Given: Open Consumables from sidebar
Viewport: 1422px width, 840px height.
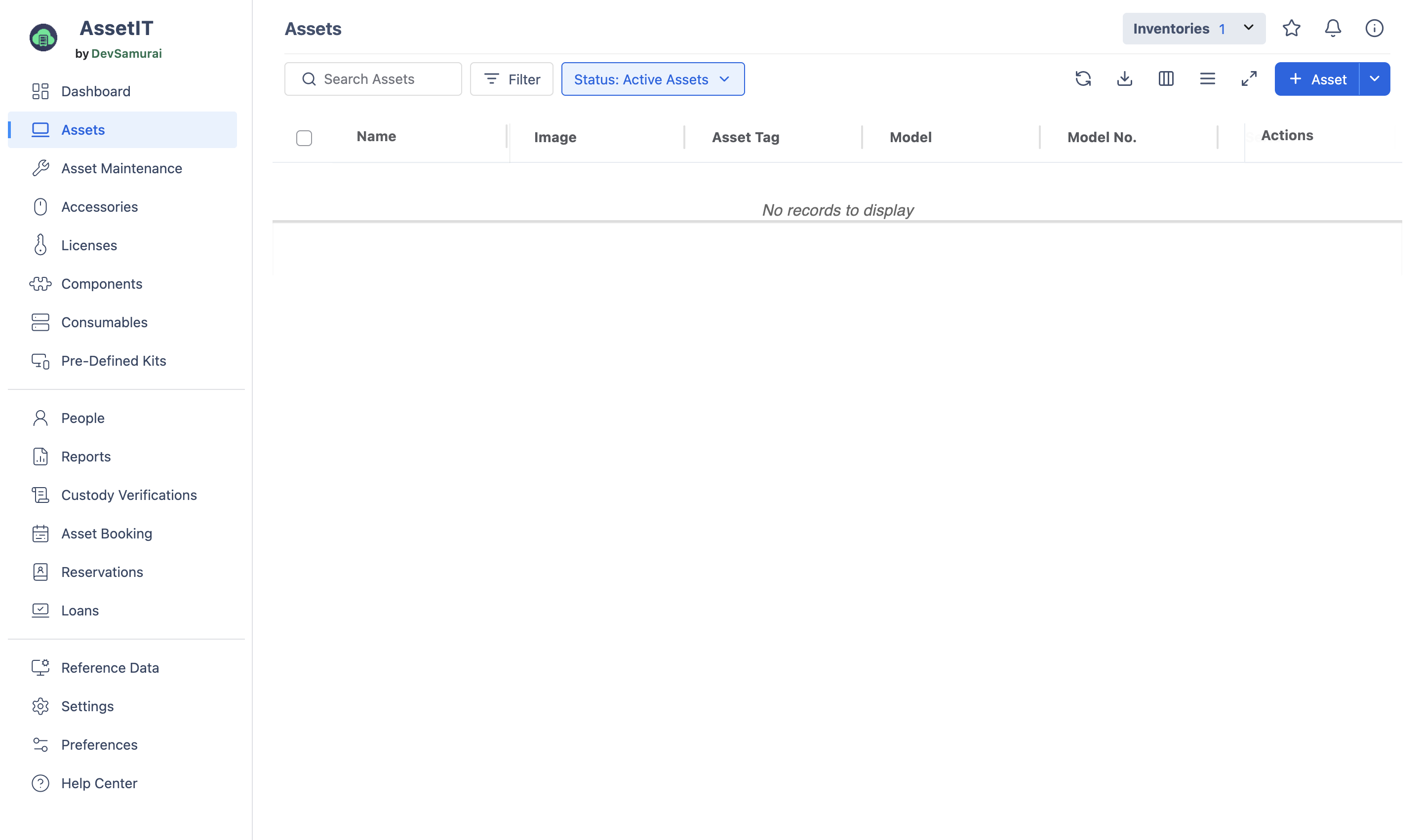Looking at the screenshot, I should click(104, 322).
